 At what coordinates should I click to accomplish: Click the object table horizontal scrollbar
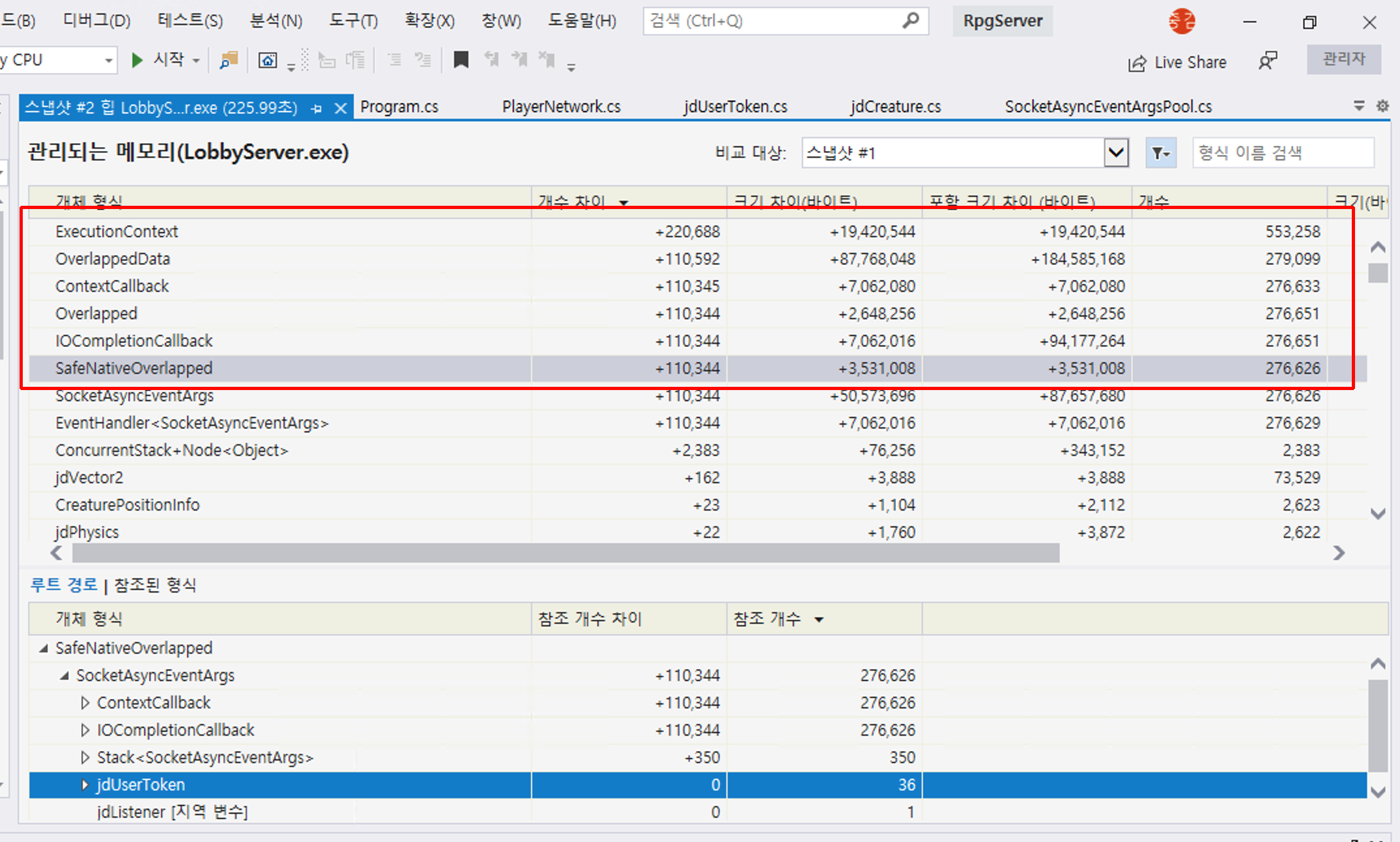(565, 554)
